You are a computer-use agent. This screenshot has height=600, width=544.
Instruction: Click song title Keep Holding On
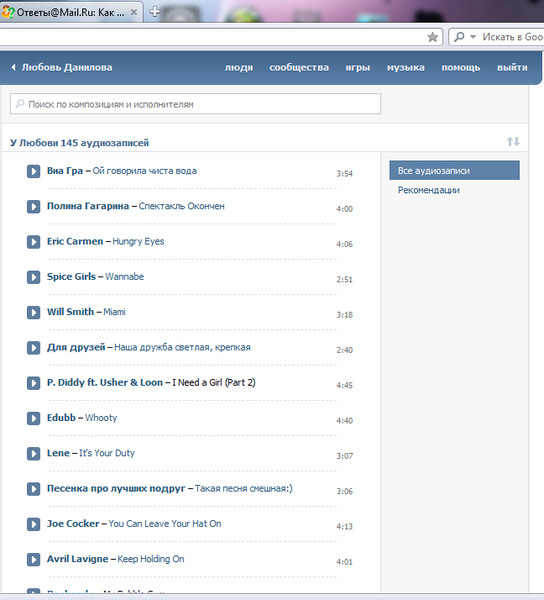[x=151, y=559]
